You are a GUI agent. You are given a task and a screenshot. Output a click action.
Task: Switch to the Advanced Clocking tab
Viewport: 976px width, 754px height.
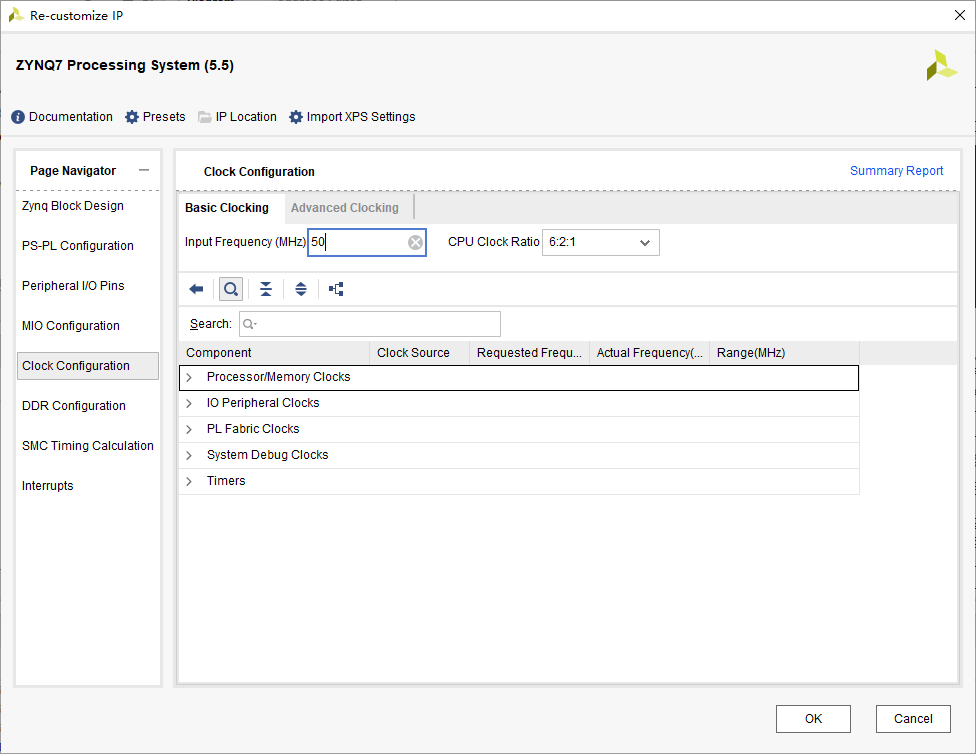click(x=345, y=208)
